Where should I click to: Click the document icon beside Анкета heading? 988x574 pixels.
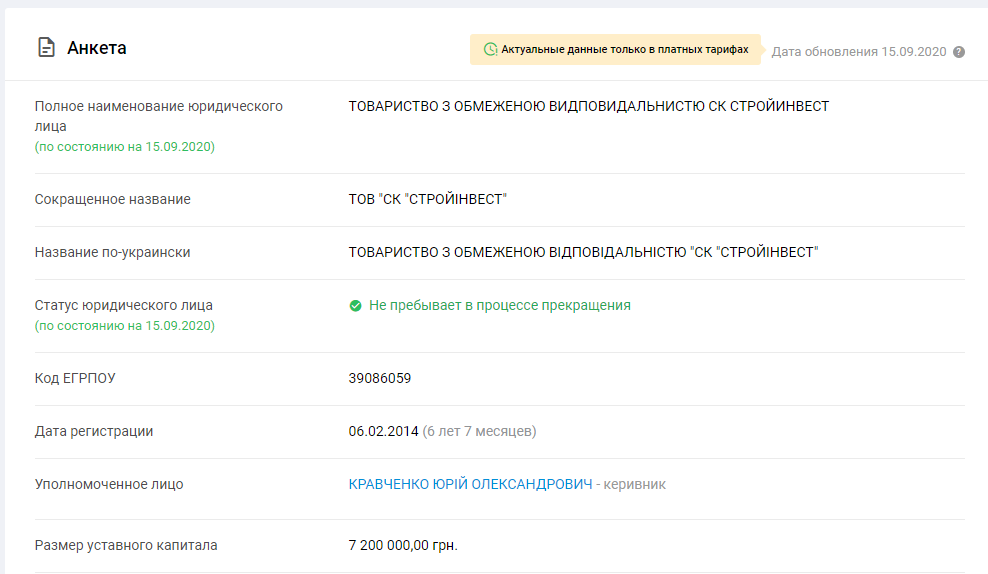pos(46,48)
